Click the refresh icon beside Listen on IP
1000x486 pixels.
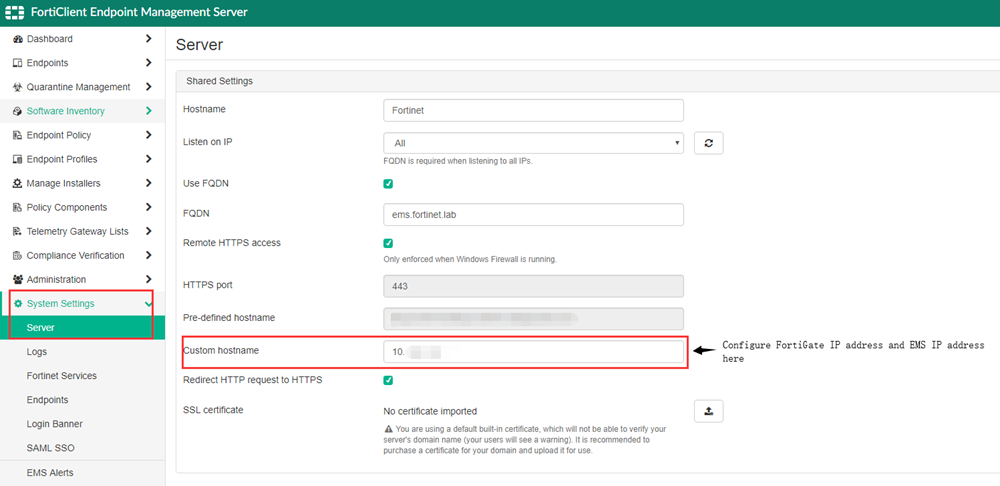[x=708, y=143]
